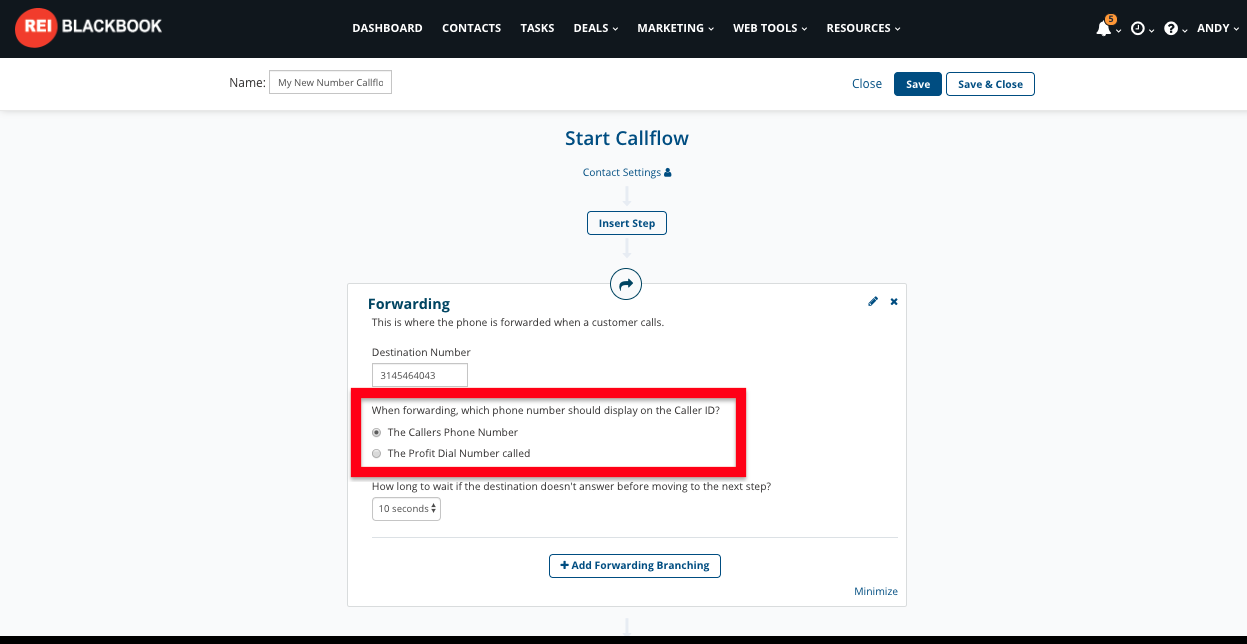The height and width of the screenshot is (644, 1247).
Task: Open the Contact Settings link
Action: tap(622, 172)
